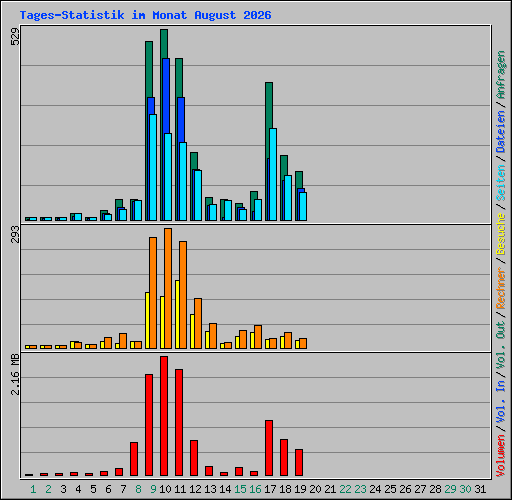Click the Dateien legend label

(501, 132)
